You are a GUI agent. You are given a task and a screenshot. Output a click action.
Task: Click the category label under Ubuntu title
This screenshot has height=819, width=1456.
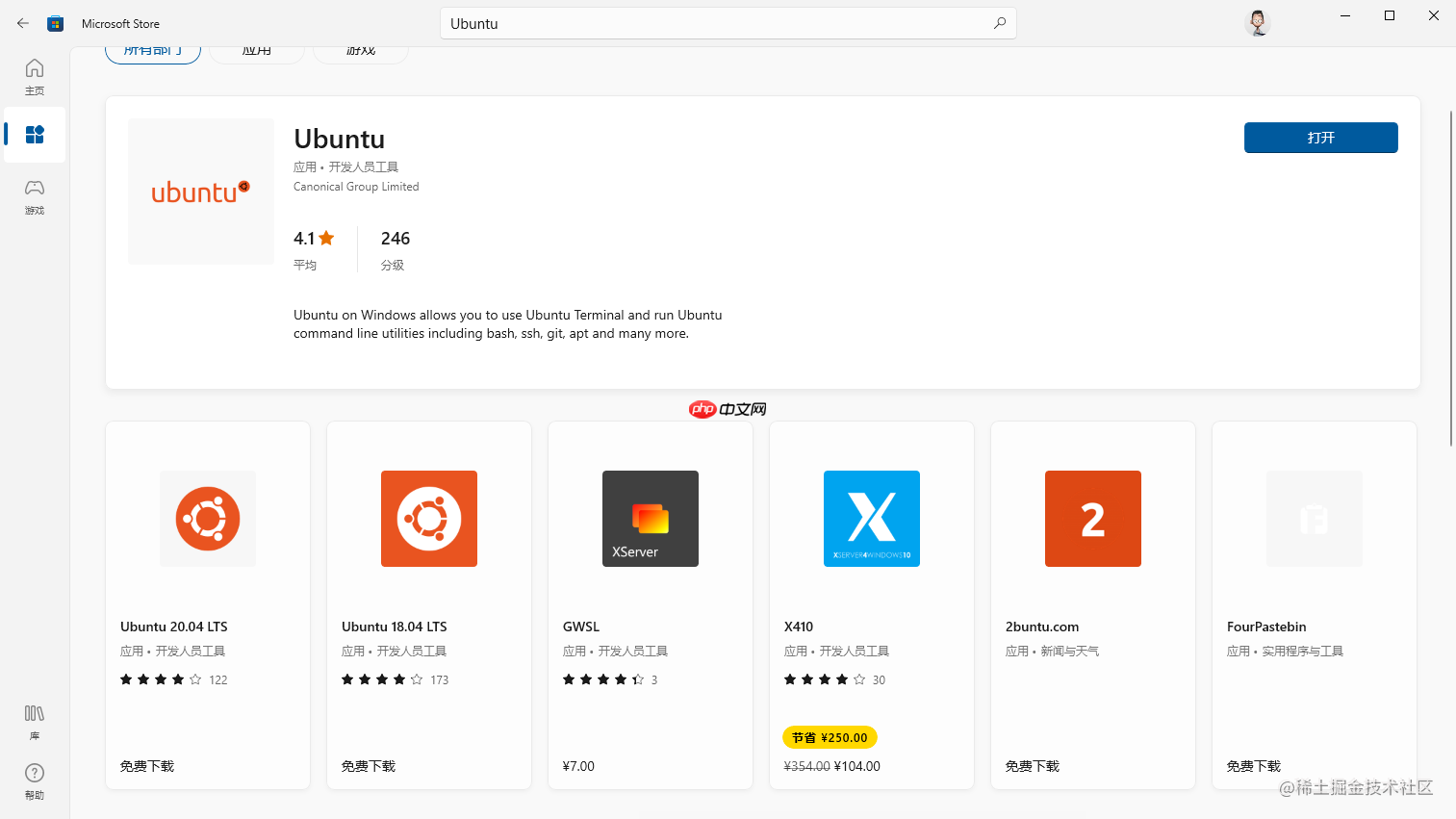(x=345, y=166)
